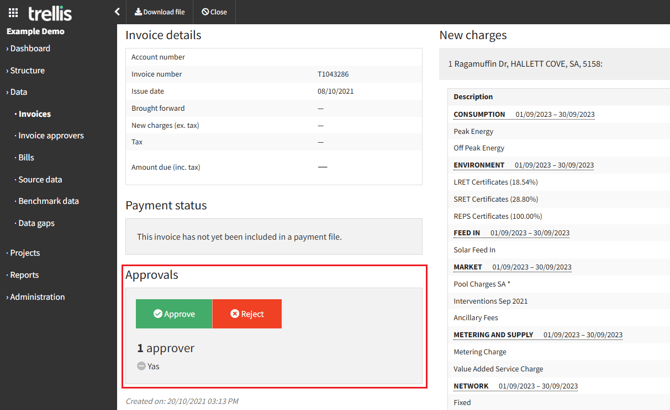Select Benchmark data in sidebar
Viewport: 670px width, 410px height.
(x=48, y=201)
